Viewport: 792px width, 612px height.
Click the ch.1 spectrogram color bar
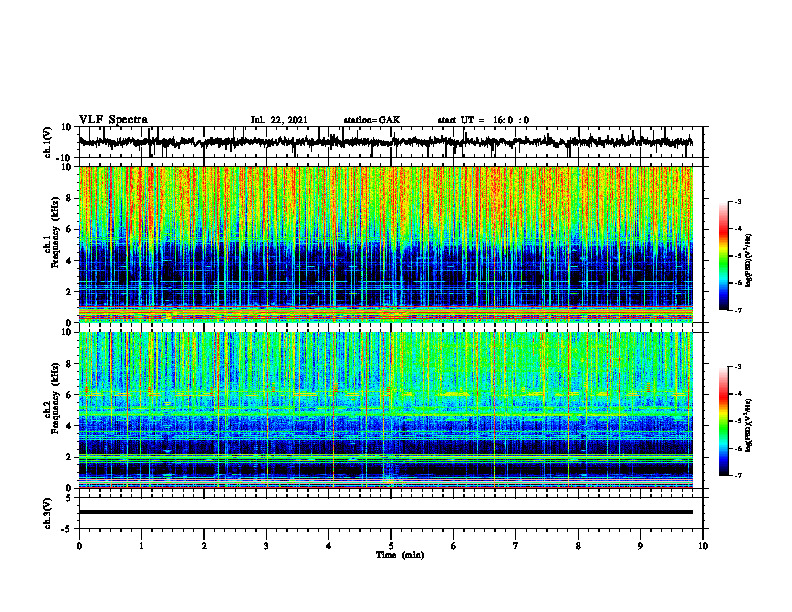tap(723, 256)
